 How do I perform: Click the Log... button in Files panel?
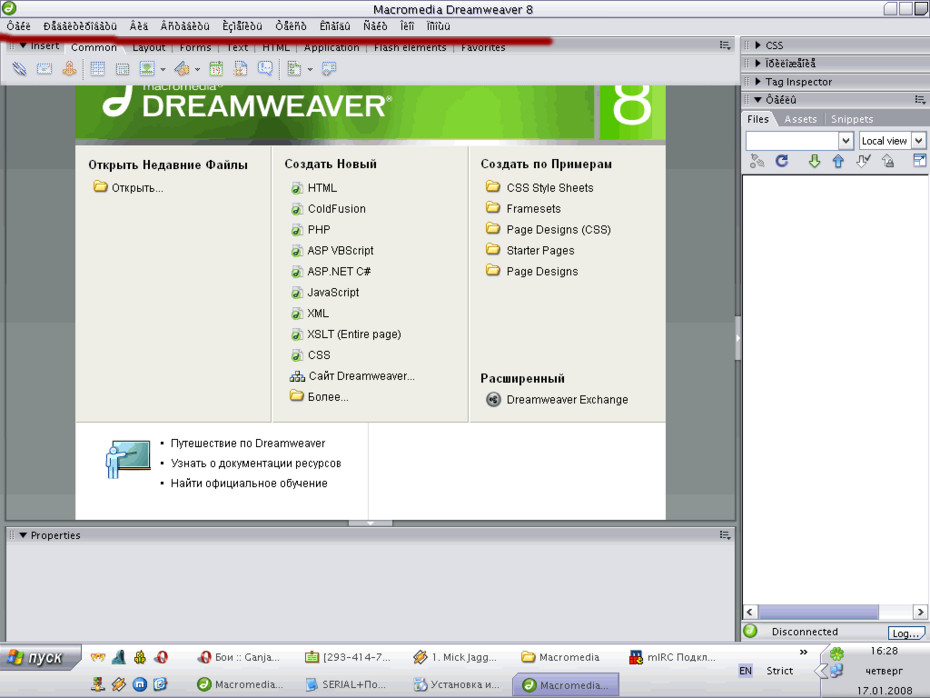pos(906,633)
